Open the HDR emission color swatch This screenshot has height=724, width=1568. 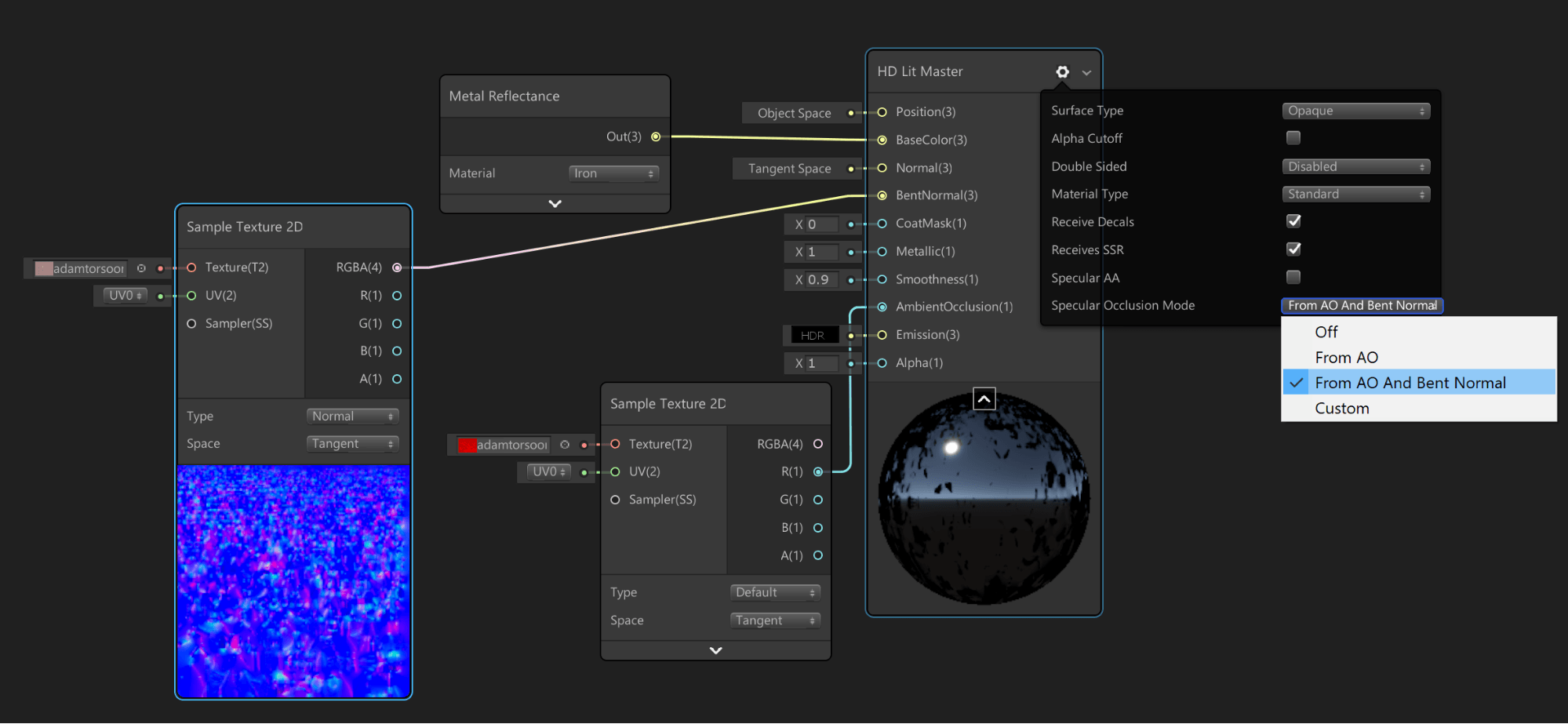coord(813,336)
